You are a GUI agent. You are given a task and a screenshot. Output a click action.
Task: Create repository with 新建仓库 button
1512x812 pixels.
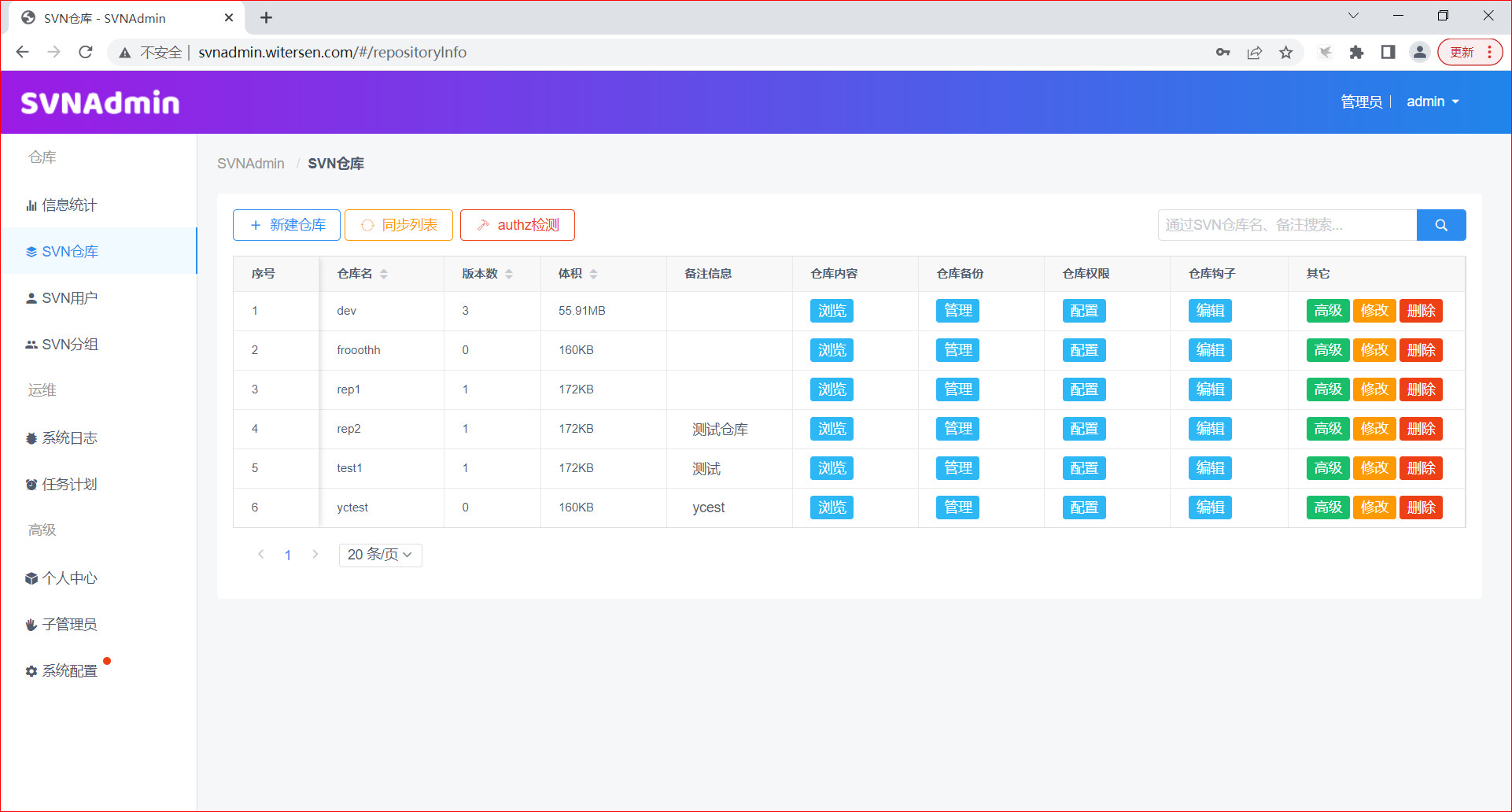286,224
